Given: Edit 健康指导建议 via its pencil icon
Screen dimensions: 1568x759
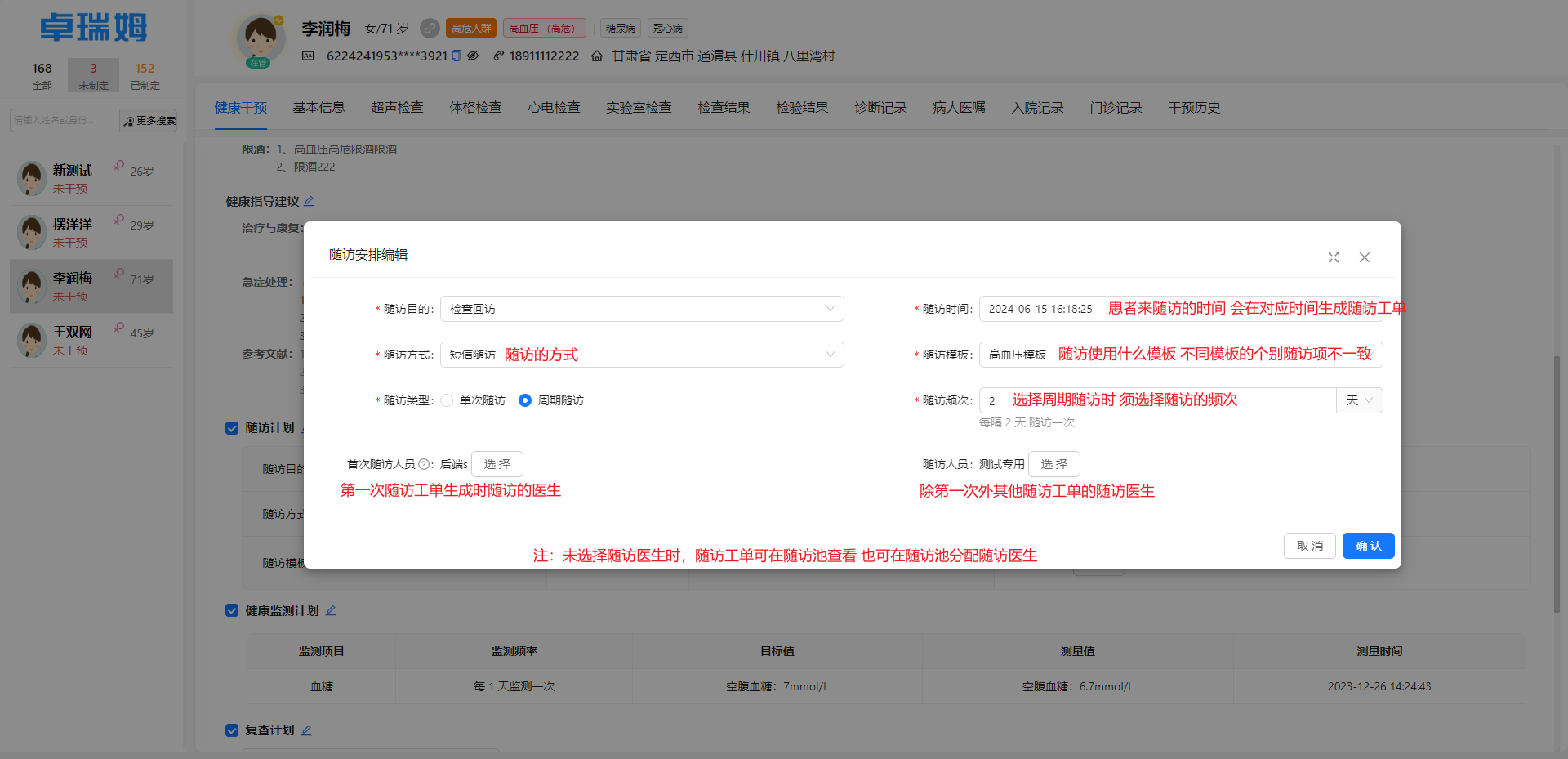Looking at the screenshot, I should 309,200.
